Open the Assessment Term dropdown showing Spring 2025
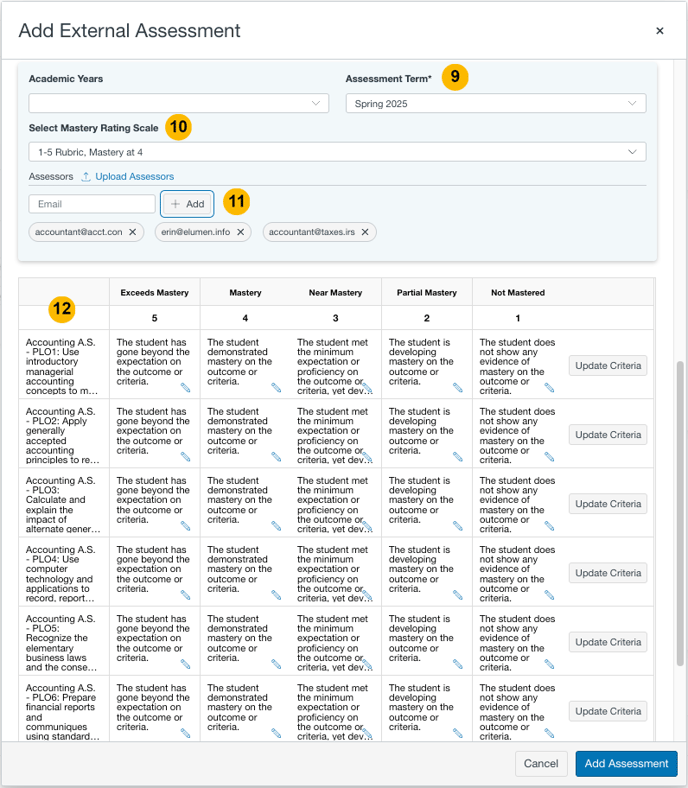The width and height of the screenshot is (688, 788). tap(496, 103)
